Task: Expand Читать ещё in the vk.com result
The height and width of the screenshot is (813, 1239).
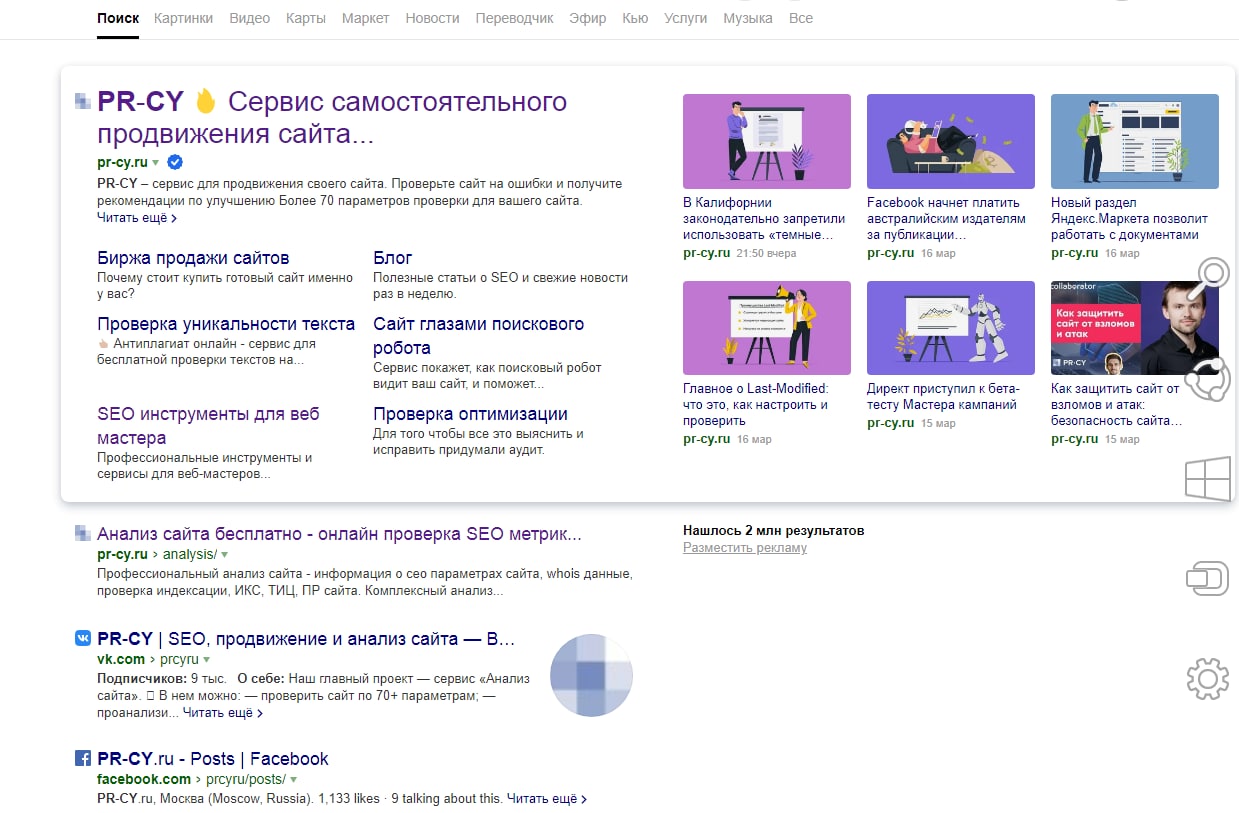Action: pos(223,713)
